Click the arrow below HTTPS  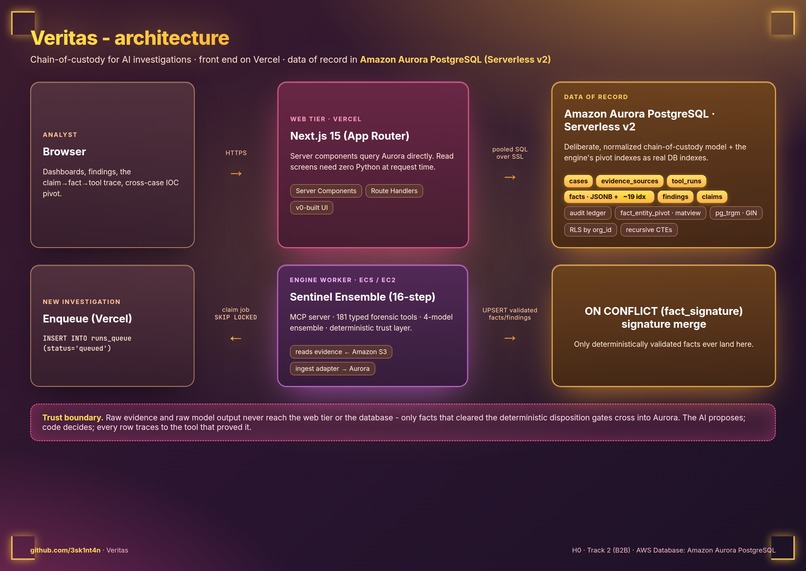pos(236,174)
